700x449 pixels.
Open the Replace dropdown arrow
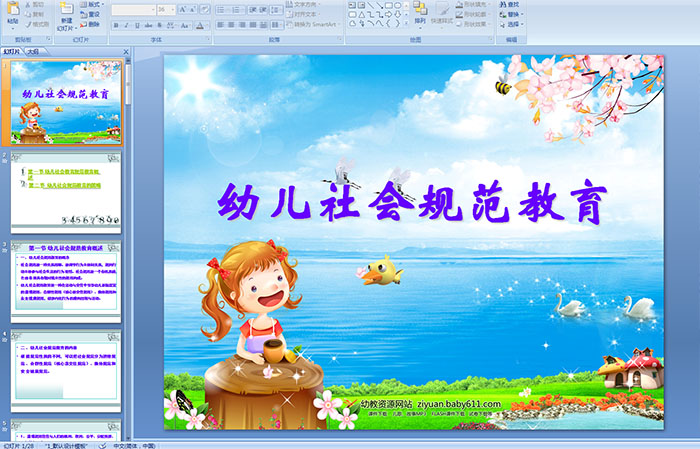522,14
